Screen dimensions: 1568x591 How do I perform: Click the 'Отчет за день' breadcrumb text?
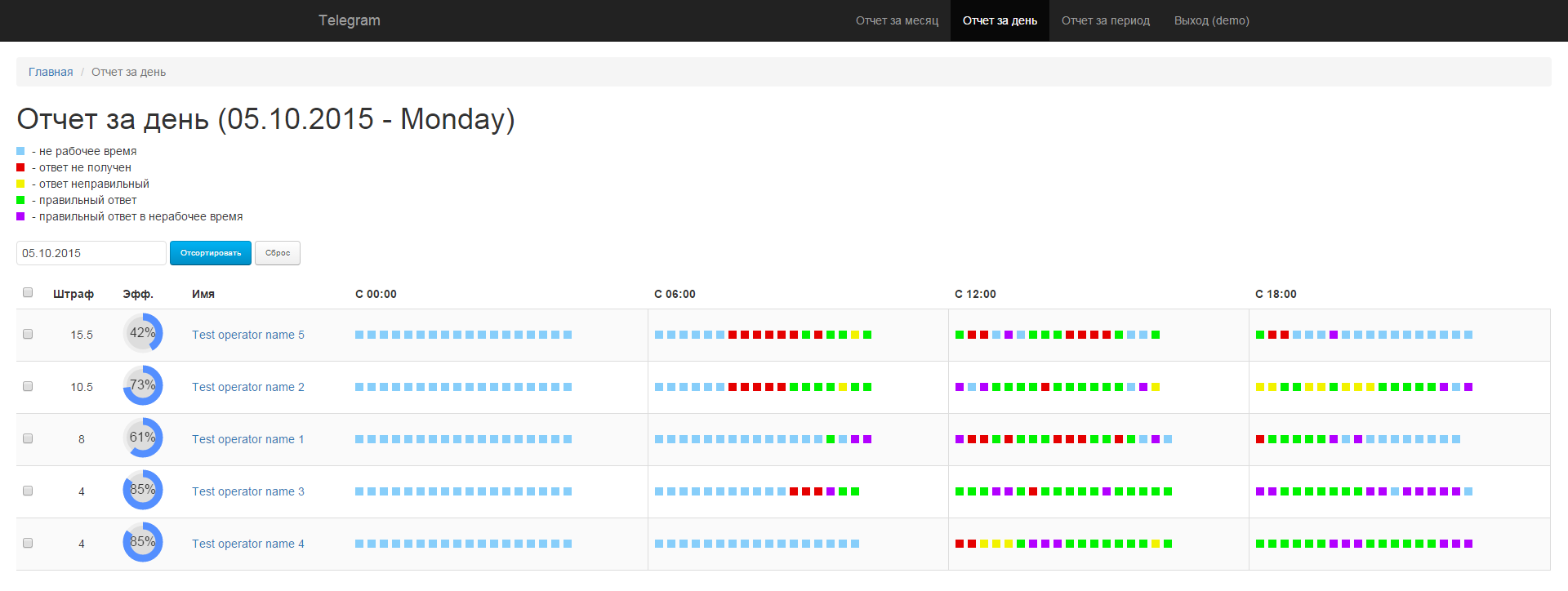pyautogui.click(x=128, y=72)
